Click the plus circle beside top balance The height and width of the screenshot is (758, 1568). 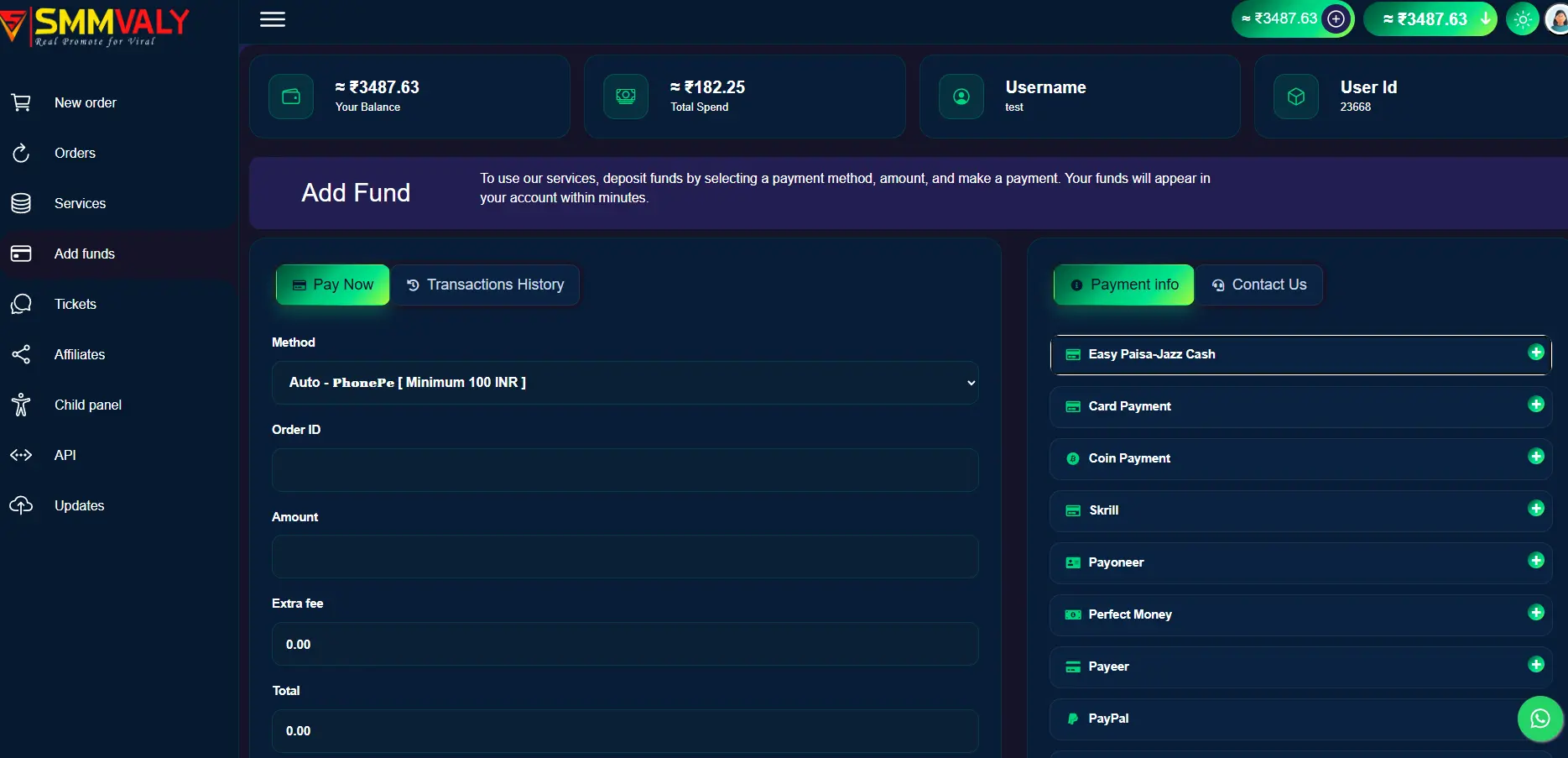click(x=1336, y=19)
